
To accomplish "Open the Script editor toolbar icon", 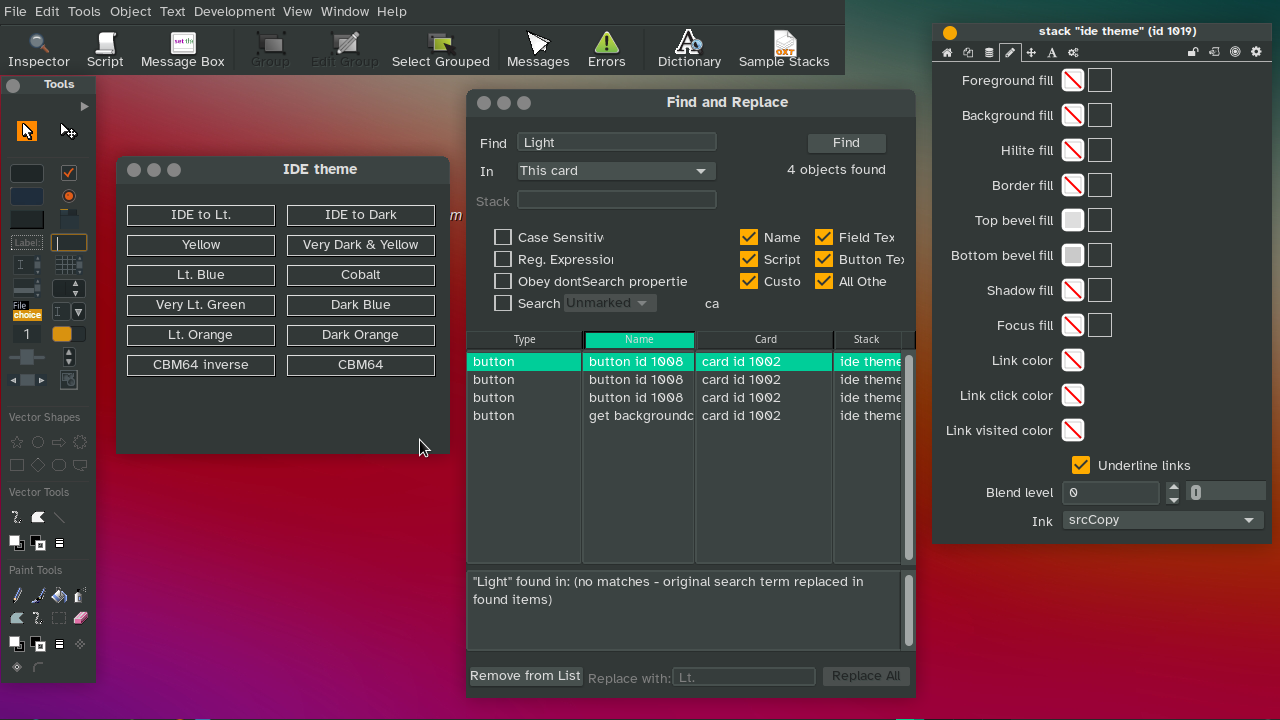I will (x=105, y=50).
